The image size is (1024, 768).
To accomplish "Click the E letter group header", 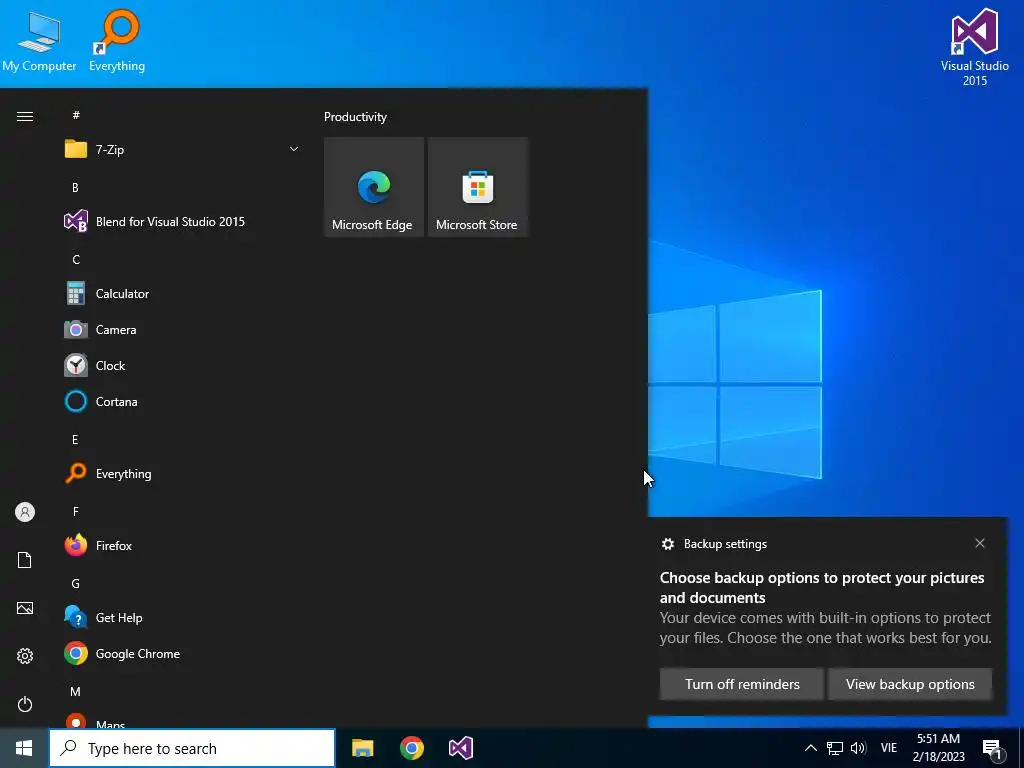I will click(x=75, y=440).
